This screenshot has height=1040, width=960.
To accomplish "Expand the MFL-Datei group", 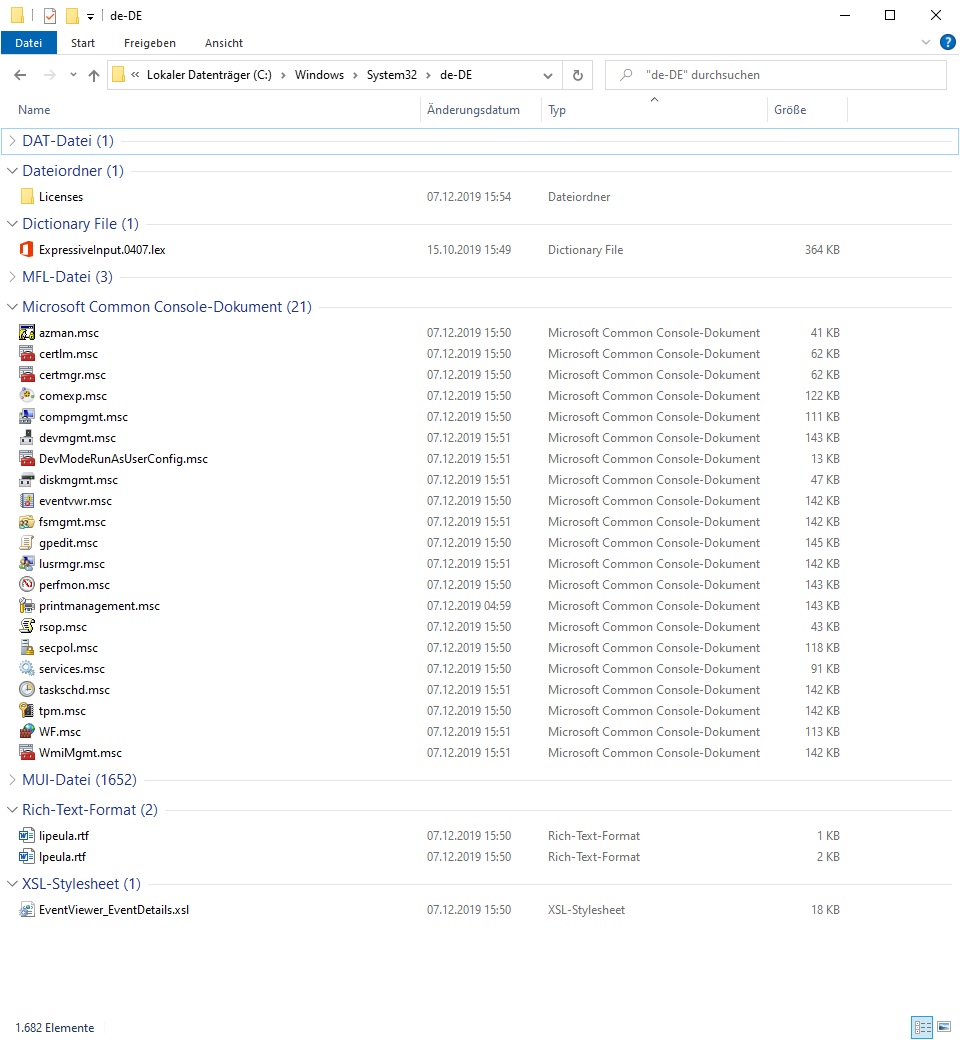I will pos(12,277).
